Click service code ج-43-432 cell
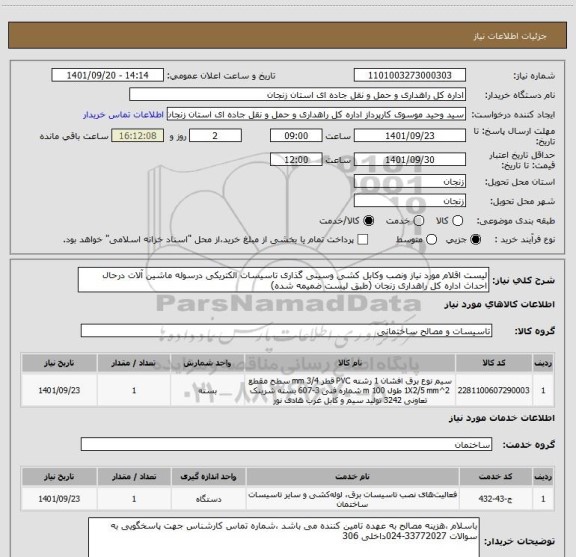This screenshot has width=576, height=557. pos(496,499)
